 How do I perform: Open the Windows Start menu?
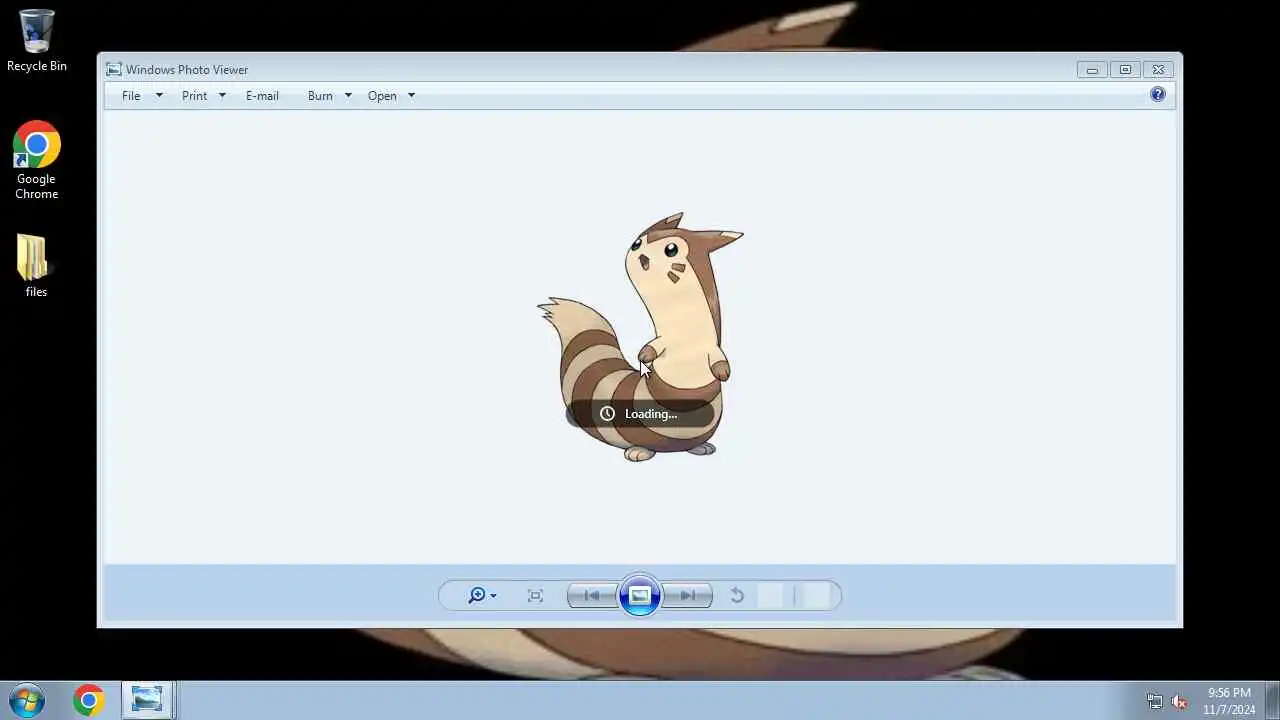(27, 700)
